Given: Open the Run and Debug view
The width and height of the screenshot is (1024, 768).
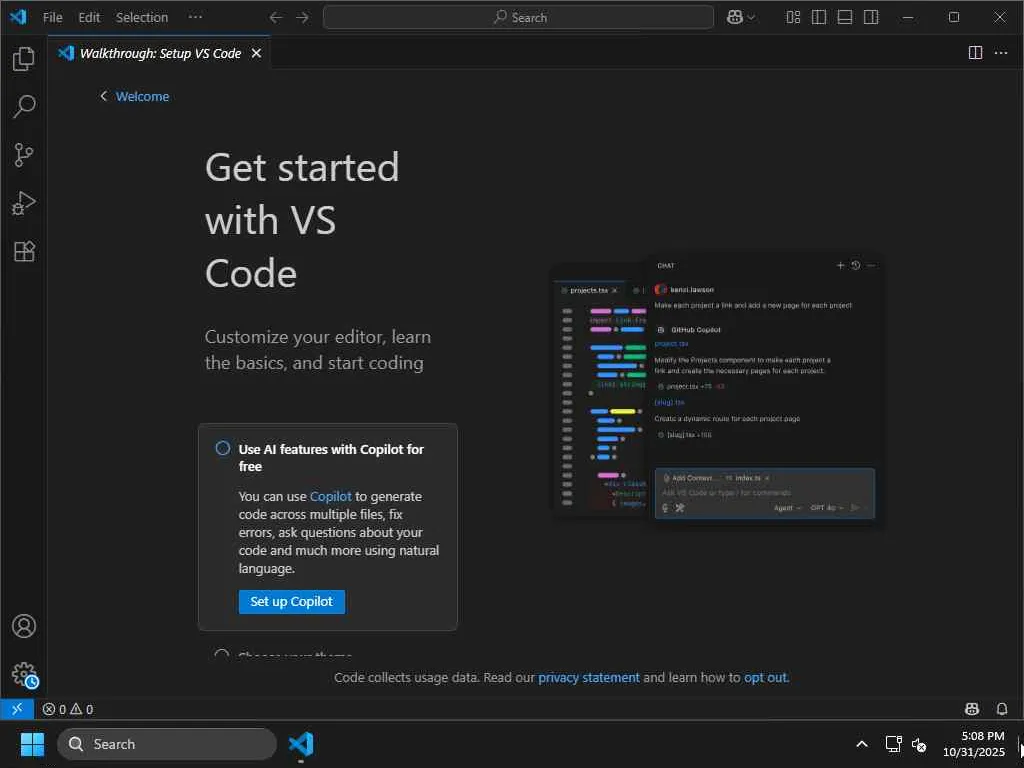Looking at the screenshot, I should 24,203.
